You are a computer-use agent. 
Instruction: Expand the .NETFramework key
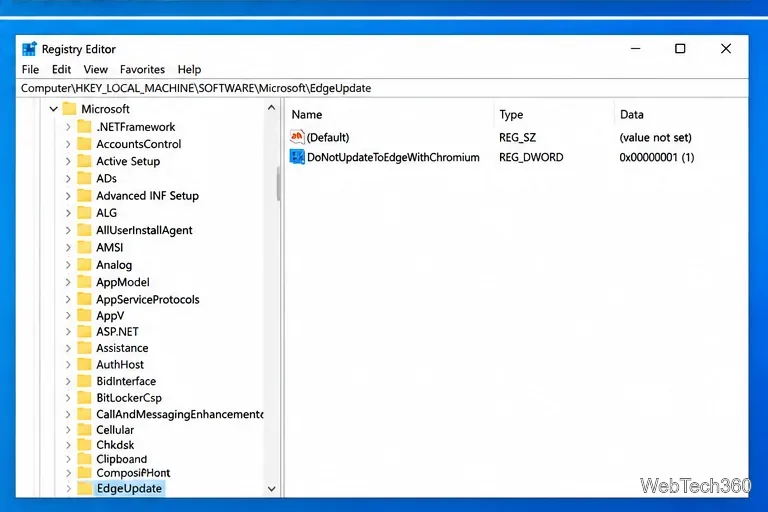click(x=68, y=127)
